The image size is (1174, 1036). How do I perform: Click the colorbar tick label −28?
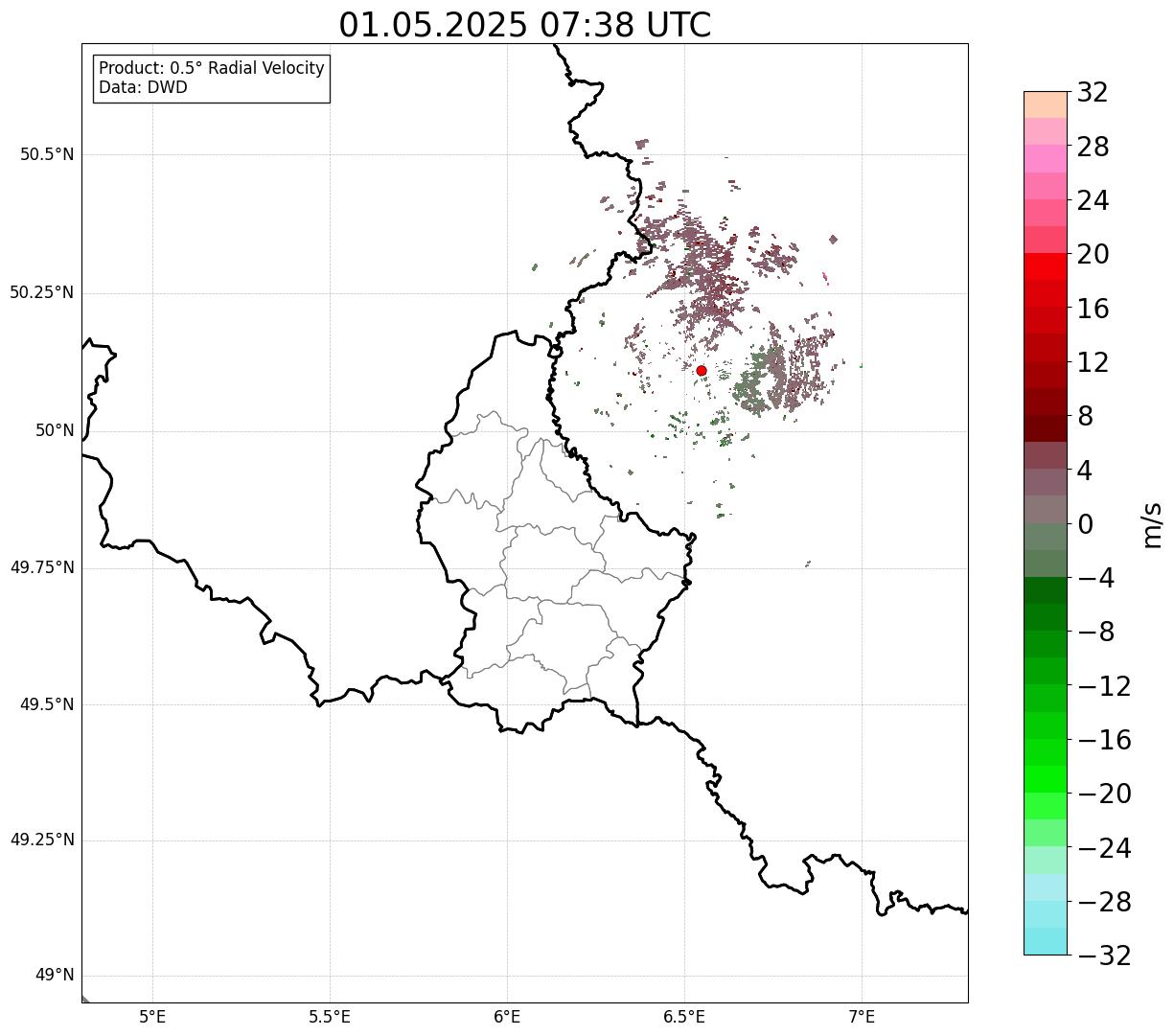coord(1104,902)
